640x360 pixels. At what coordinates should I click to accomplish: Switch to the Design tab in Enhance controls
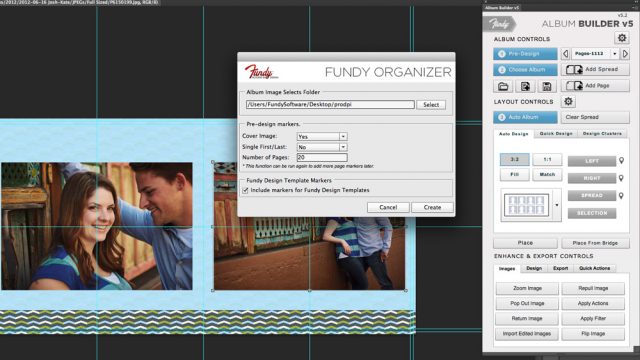534,268
